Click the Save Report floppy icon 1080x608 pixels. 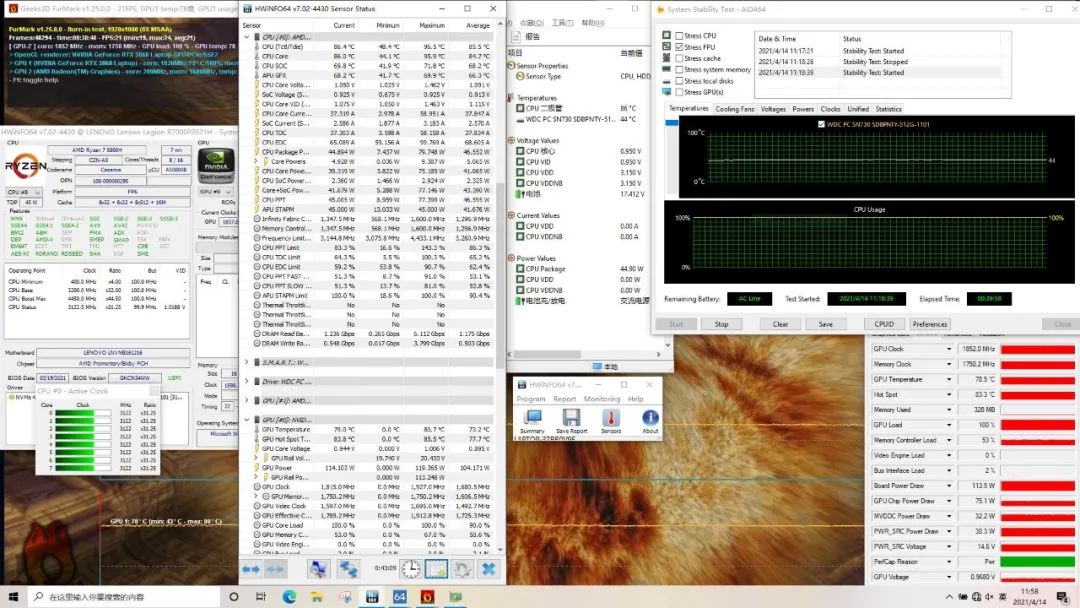pyautogui.click(x=571, y=418)
